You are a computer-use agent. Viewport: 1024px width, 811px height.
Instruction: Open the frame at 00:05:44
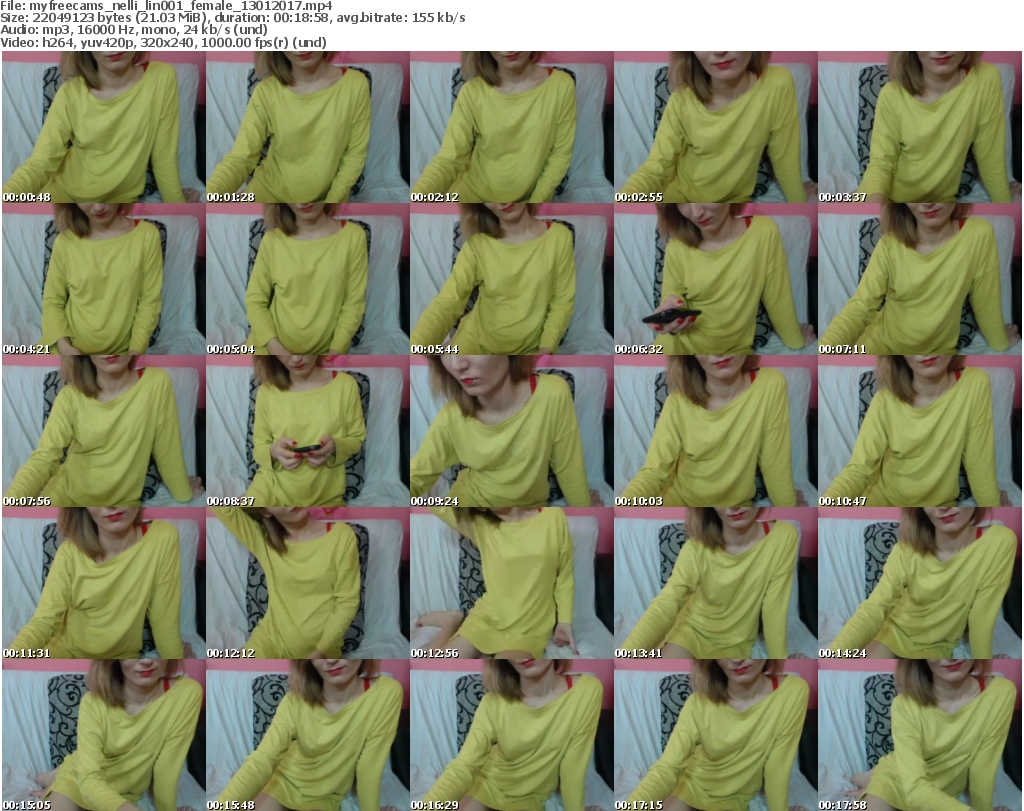pos(511,279)
